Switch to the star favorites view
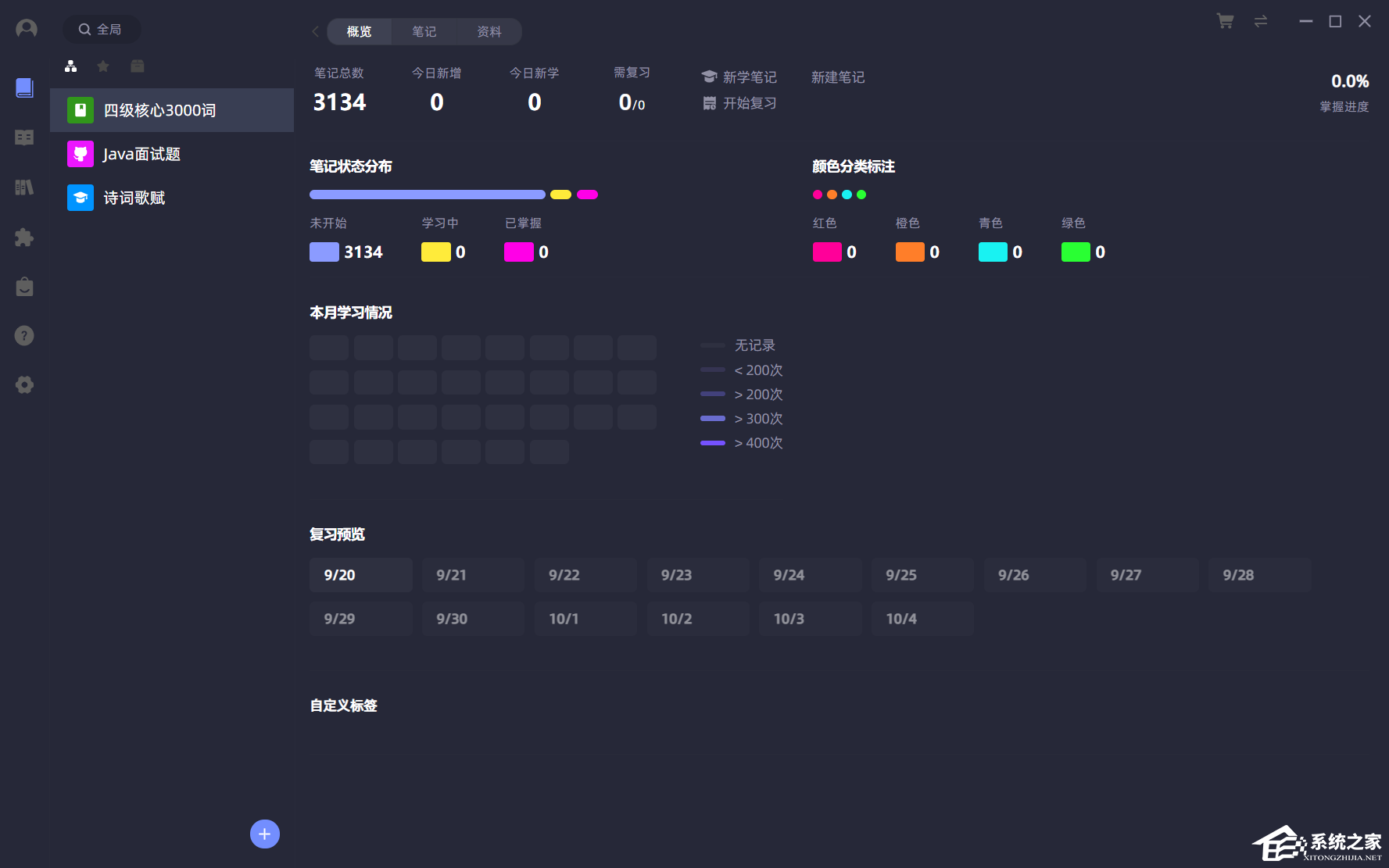 (x=102, y=66)
